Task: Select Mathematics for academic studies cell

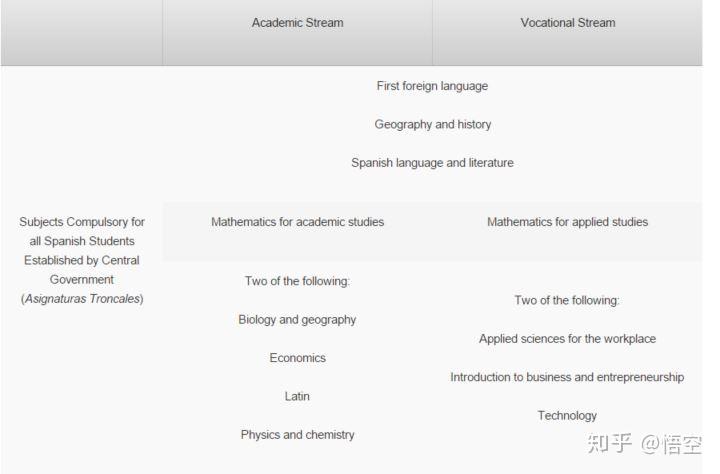Action: (x=297, y=222)
